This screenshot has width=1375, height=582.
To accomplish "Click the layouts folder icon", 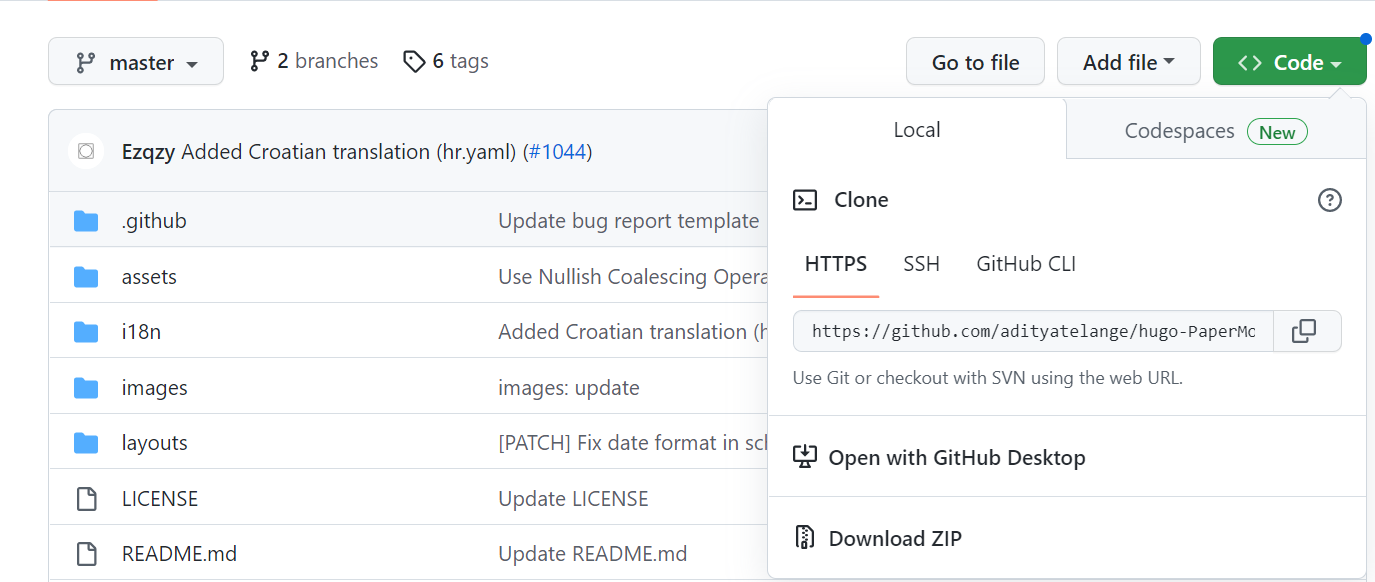I will pyautogui.click(x=86, y=443).
